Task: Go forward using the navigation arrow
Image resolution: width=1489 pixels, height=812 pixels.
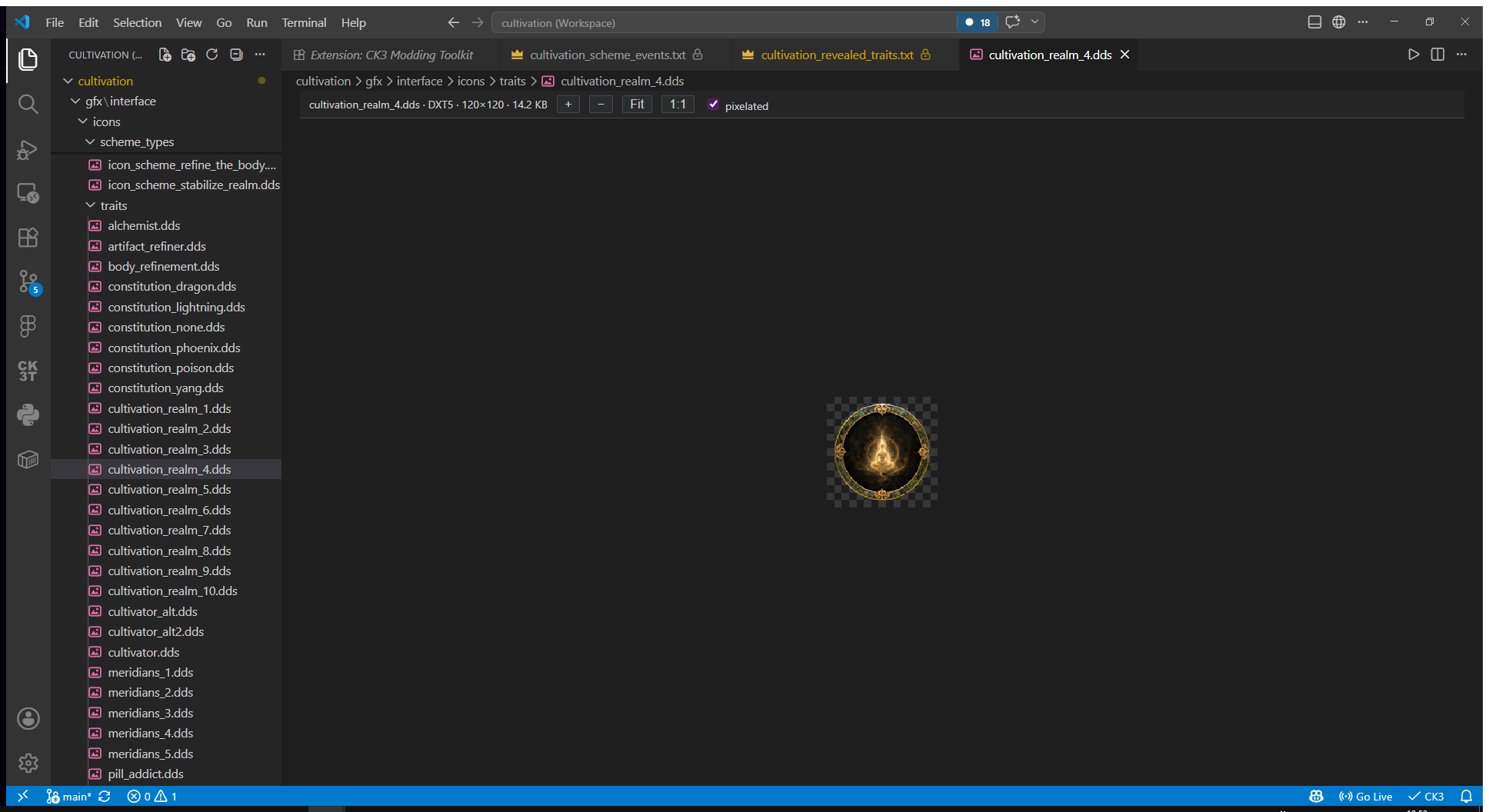Action: 478,22
